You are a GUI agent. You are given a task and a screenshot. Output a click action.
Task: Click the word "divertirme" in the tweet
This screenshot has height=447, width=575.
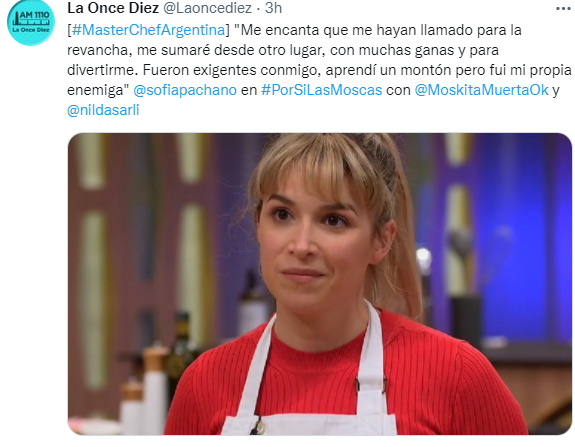[103, 70]
